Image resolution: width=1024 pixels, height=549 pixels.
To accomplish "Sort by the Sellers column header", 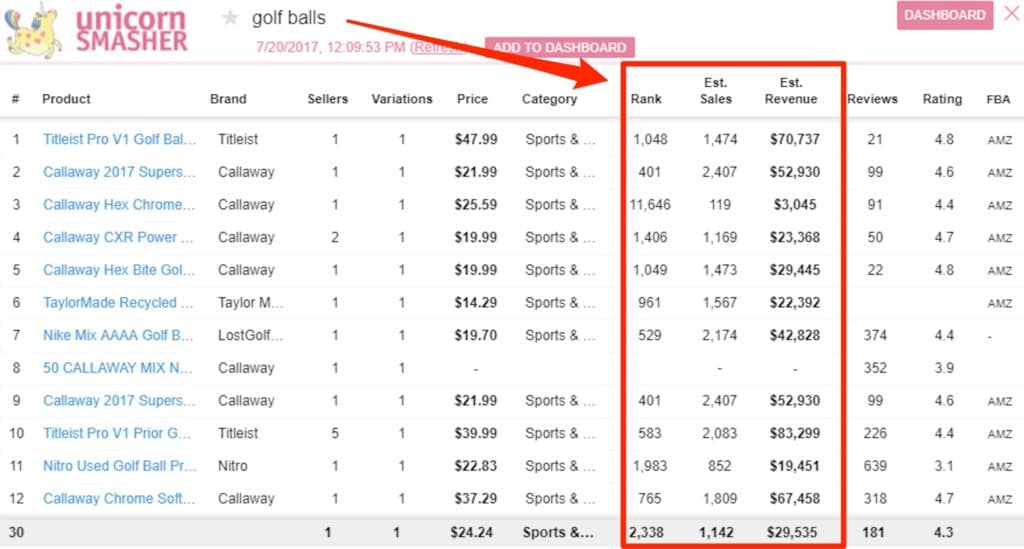I will (327, 99).
